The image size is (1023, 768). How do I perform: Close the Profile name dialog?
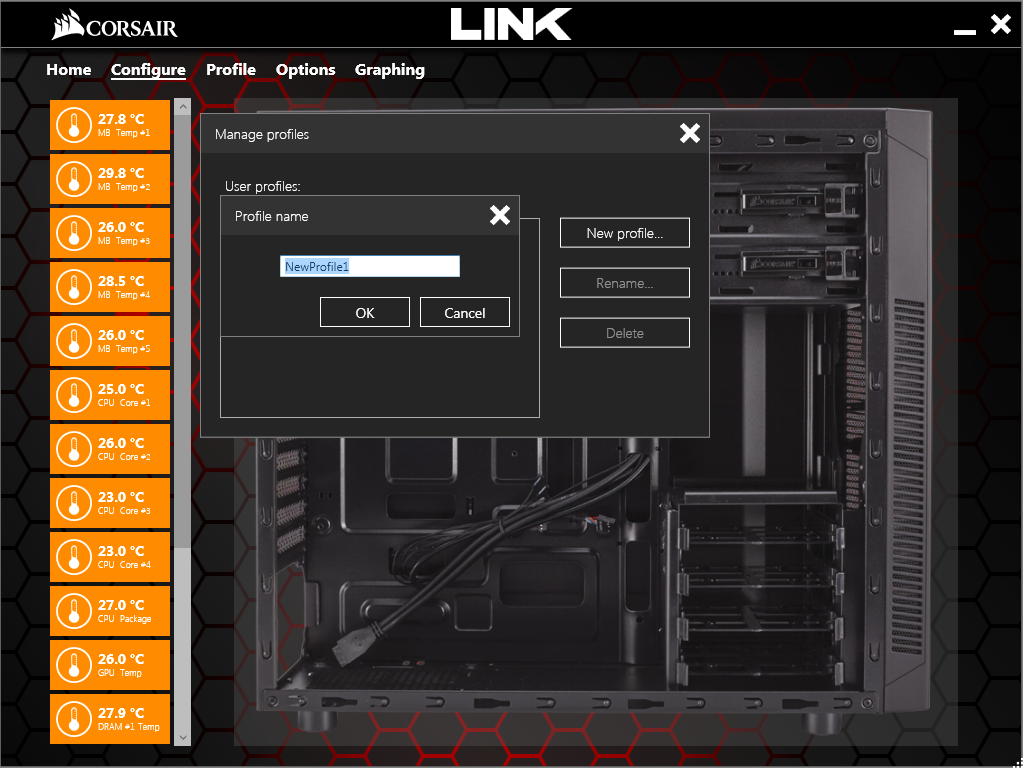[x=500, y=215]
